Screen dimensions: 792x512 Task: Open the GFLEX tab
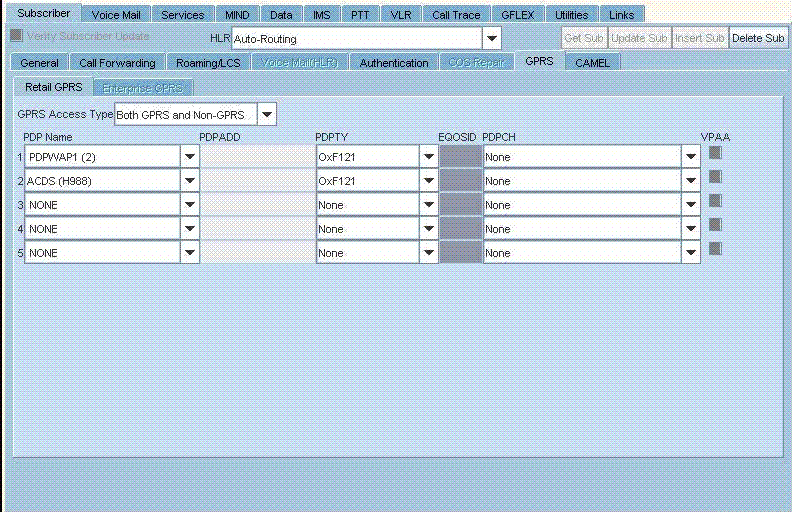(518, 15)
